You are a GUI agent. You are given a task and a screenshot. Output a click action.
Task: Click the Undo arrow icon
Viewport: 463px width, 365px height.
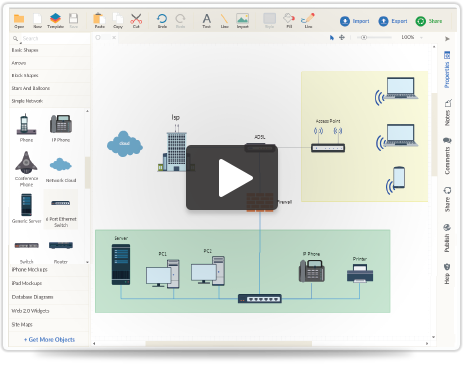162,19
